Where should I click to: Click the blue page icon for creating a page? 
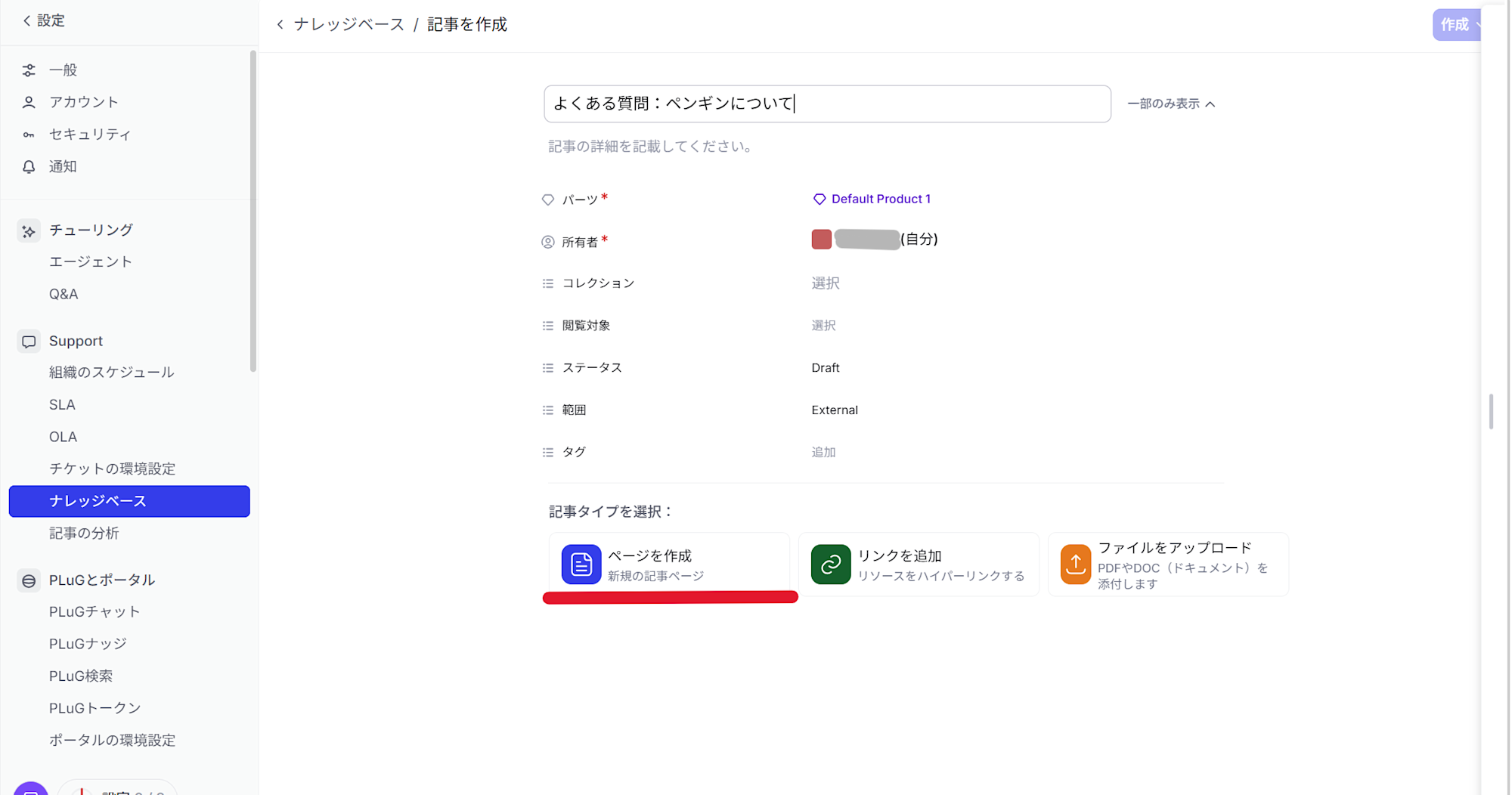581,565
